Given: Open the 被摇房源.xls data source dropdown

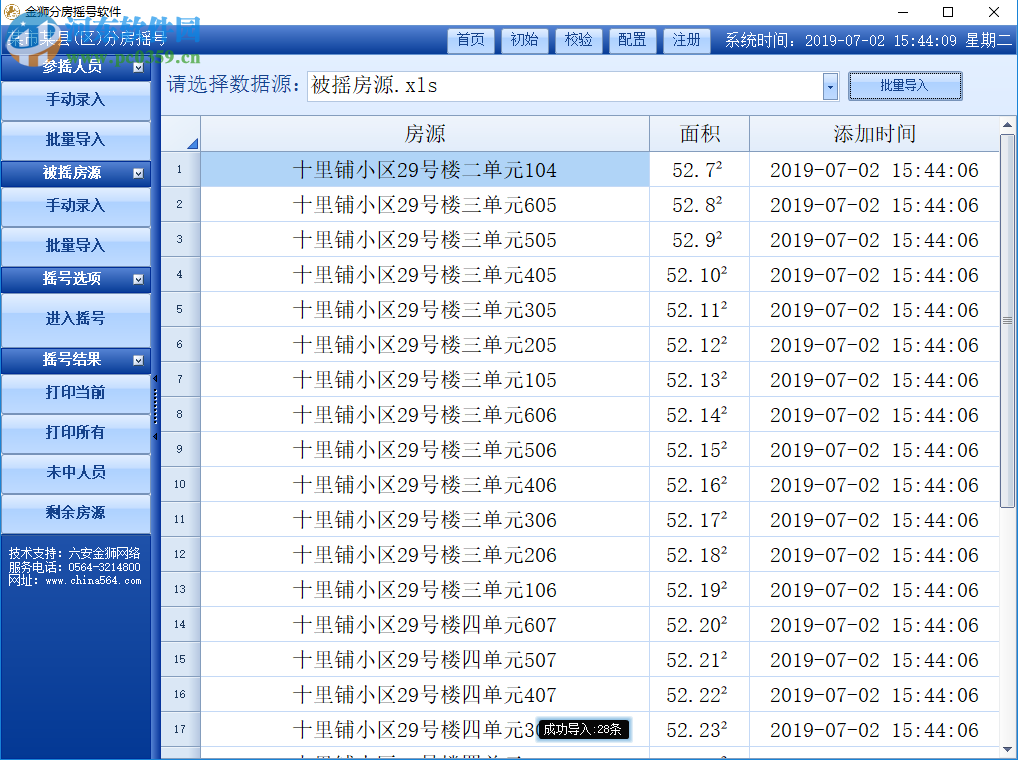Looking at the screenshot, I should (x=828, y=87).
